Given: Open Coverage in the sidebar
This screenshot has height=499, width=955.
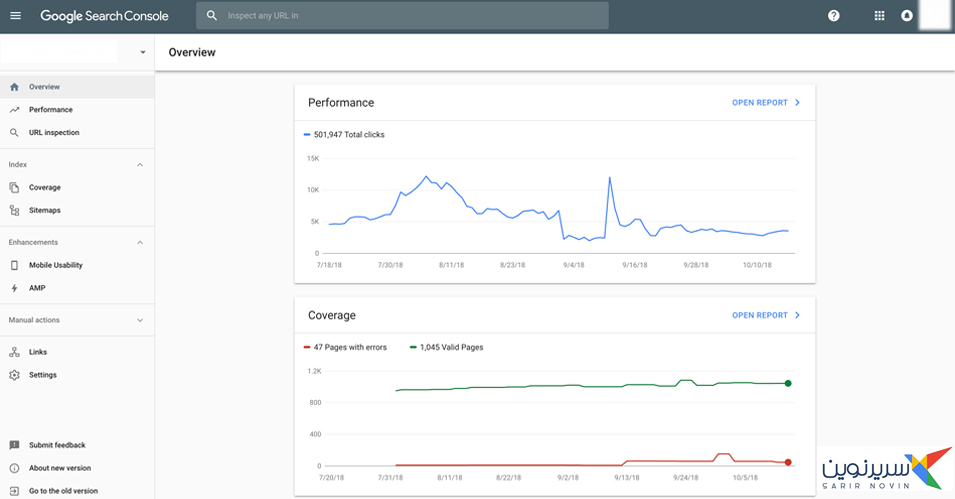Looking at the screenshot, I should pyautogui.click(x=77, y=188).
